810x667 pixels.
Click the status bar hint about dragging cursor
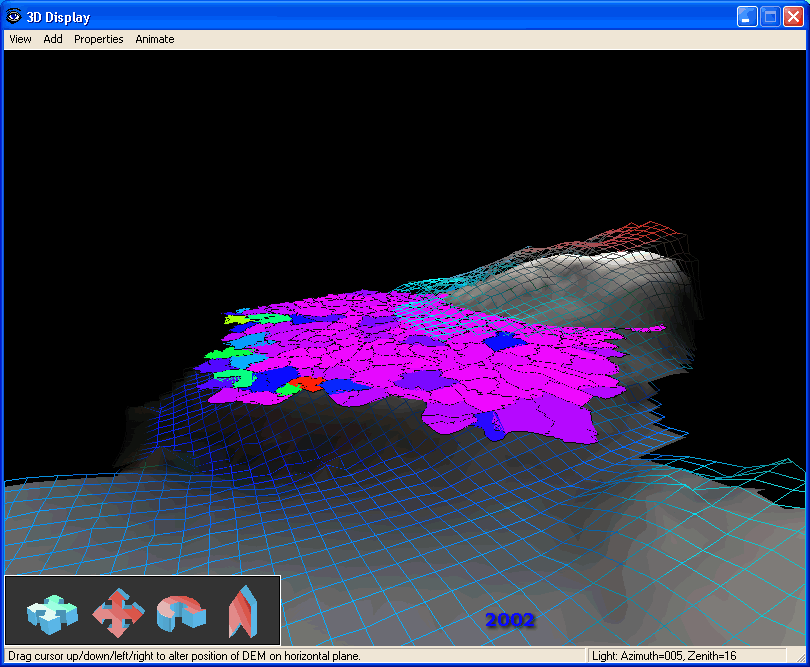point(184,656)
